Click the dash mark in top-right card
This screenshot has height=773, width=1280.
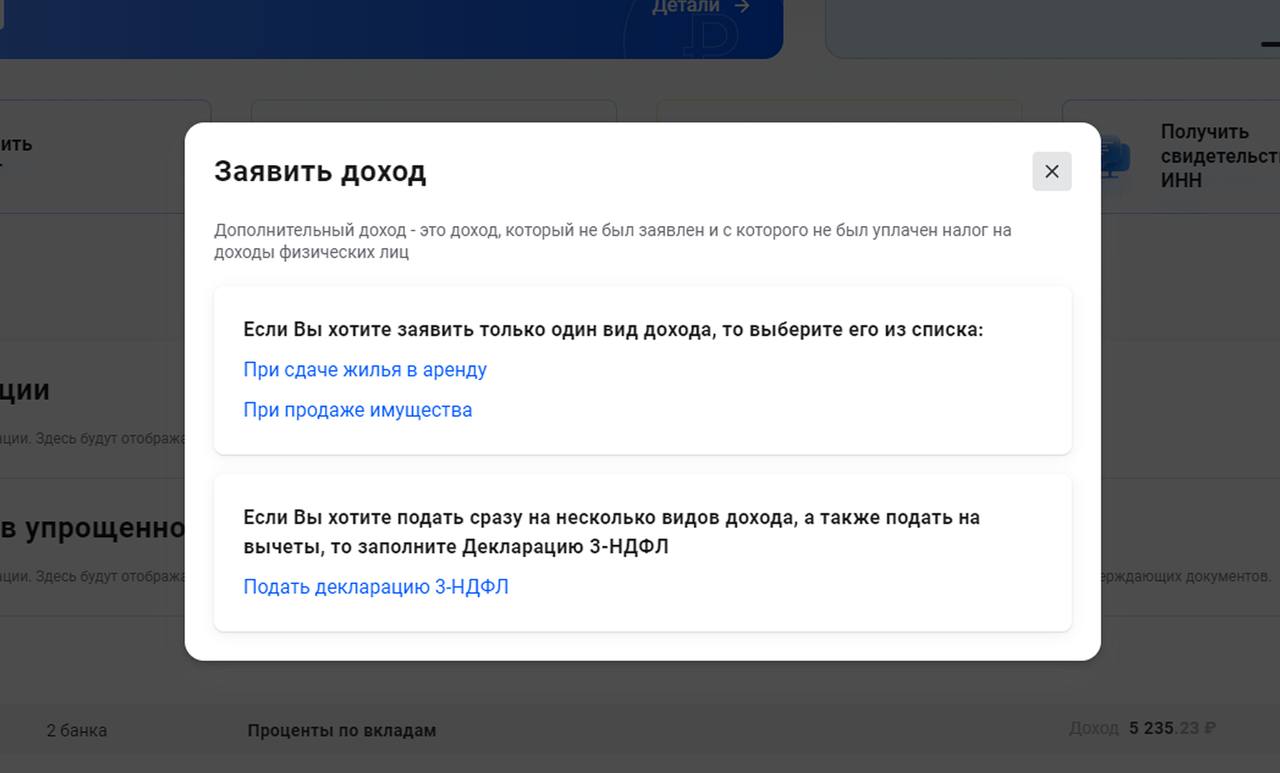[x=1270, y=43]
